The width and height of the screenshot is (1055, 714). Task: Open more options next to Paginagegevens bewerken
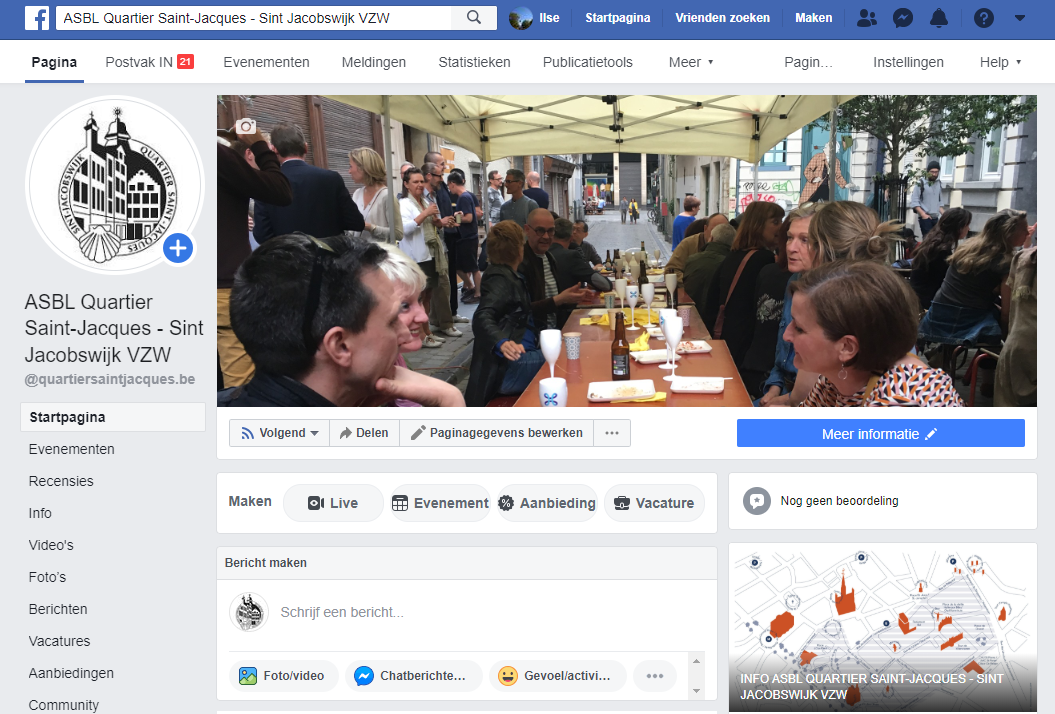(612, 433)
